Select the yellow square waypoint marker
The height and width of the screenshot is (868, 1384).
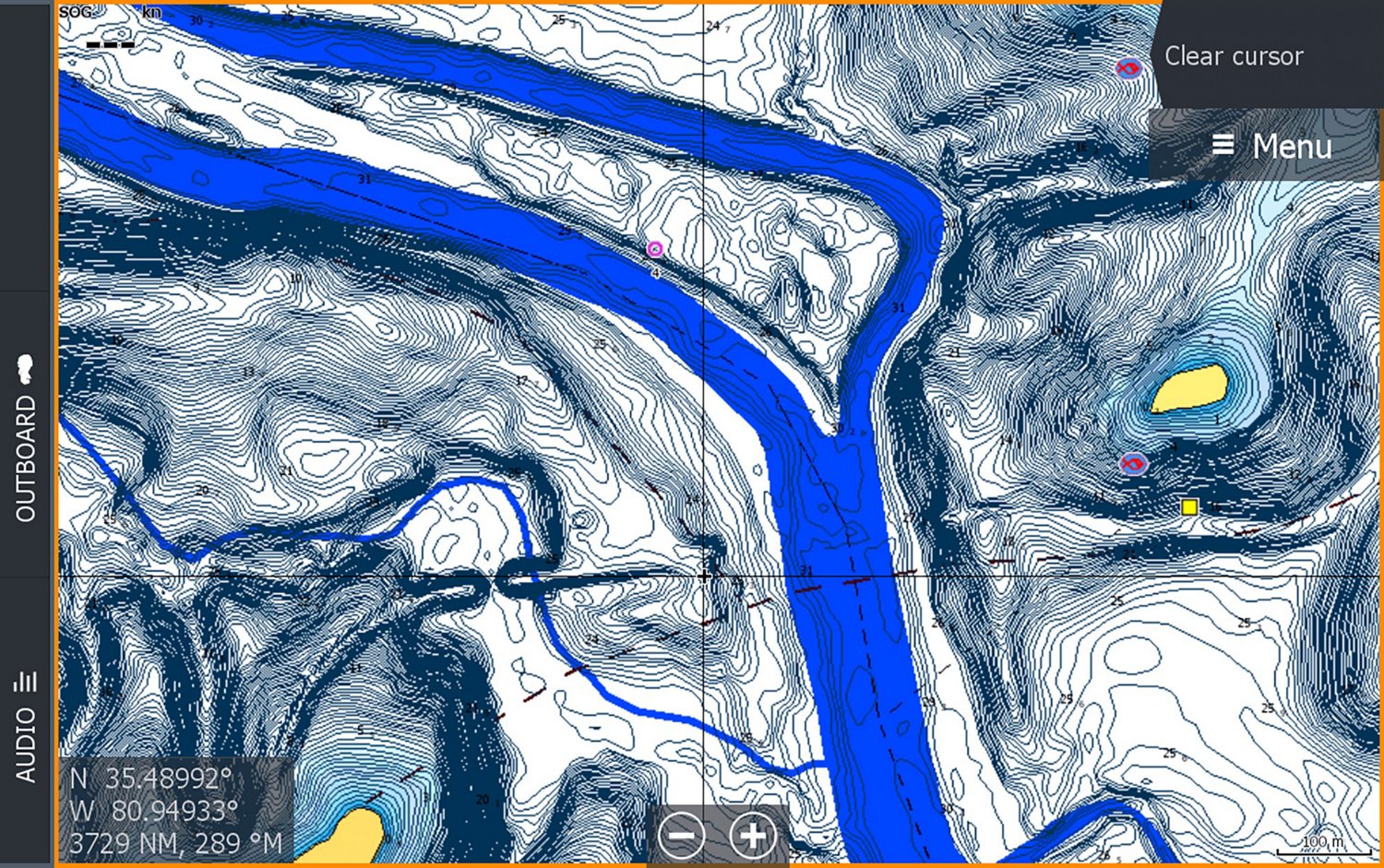(1189, 505)
